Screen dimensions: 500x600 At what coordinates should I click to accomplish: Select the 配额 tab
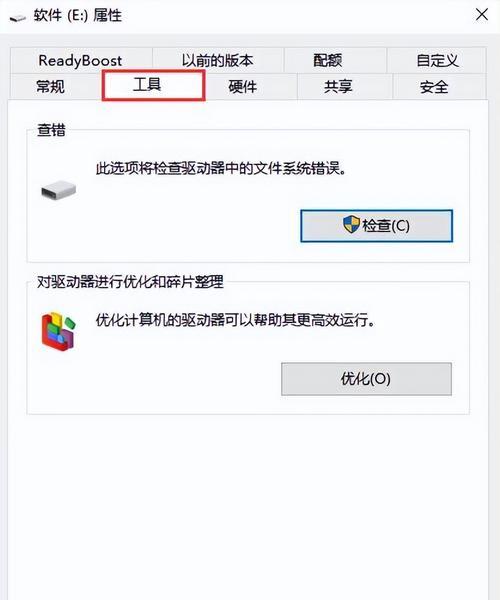(328, 60)
